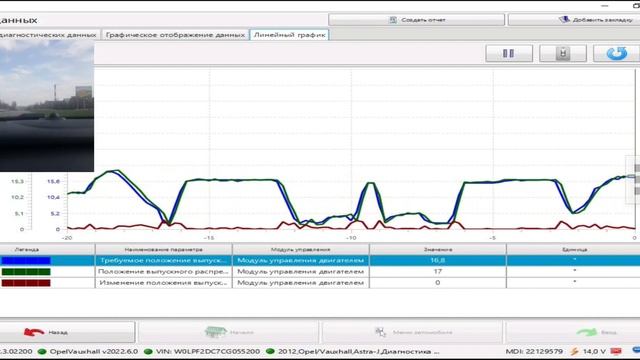Click the 14,0 V voltage reading
This screenshot has width=640, height=360.
pos(594,351)
